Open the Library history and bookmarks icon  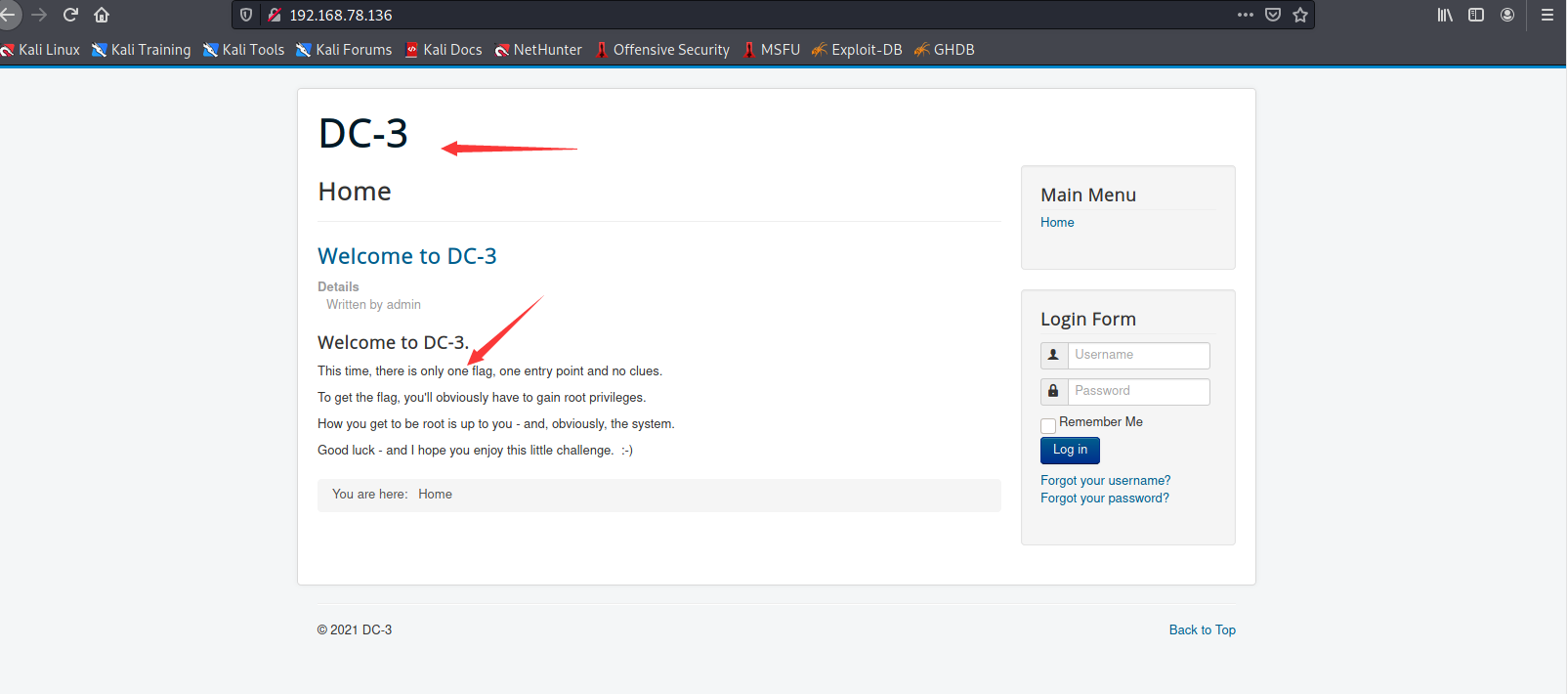tap(1445, 15)
